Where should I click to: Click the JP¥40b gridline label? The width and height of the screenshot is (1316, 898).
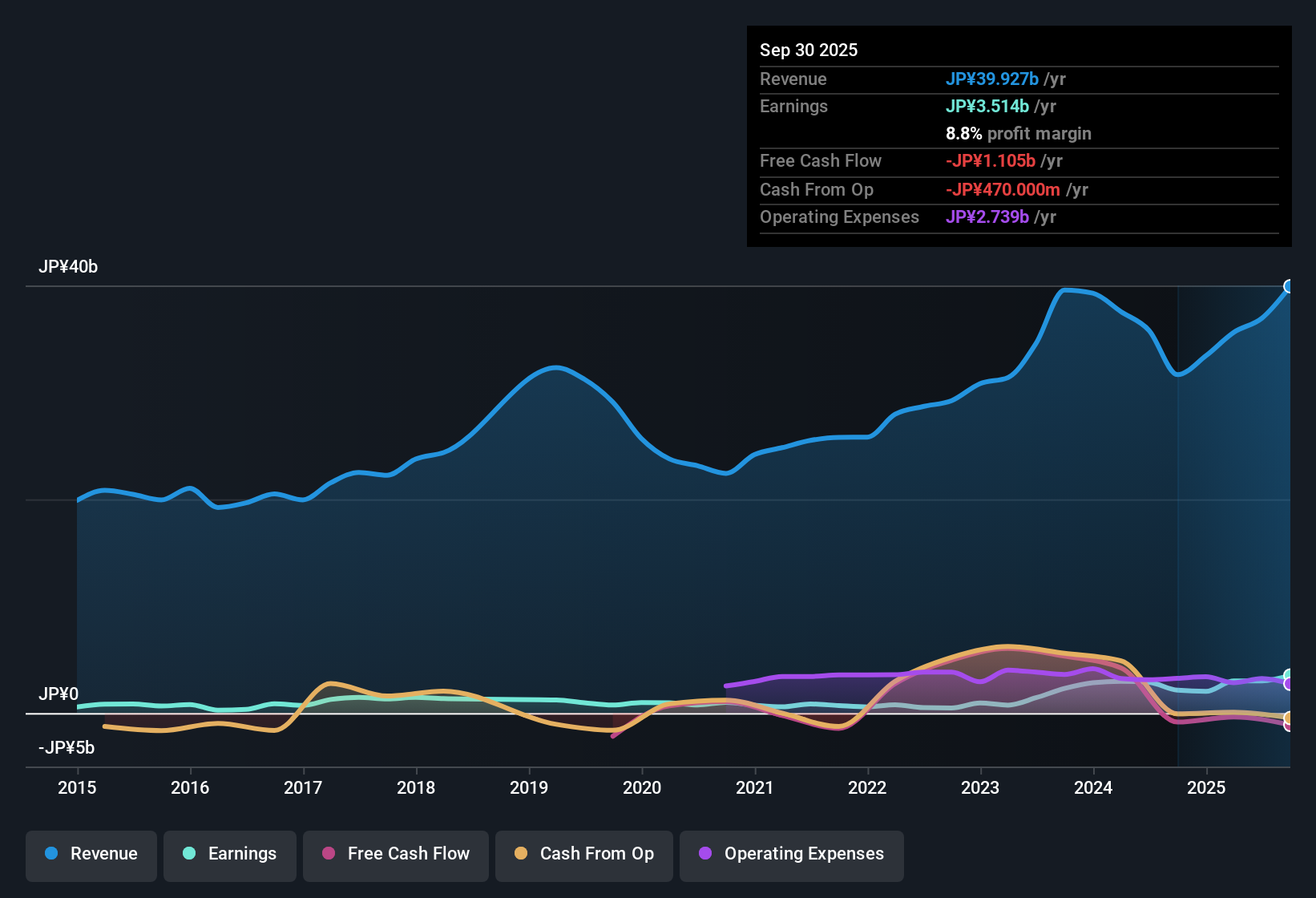[x=69, y=267]
